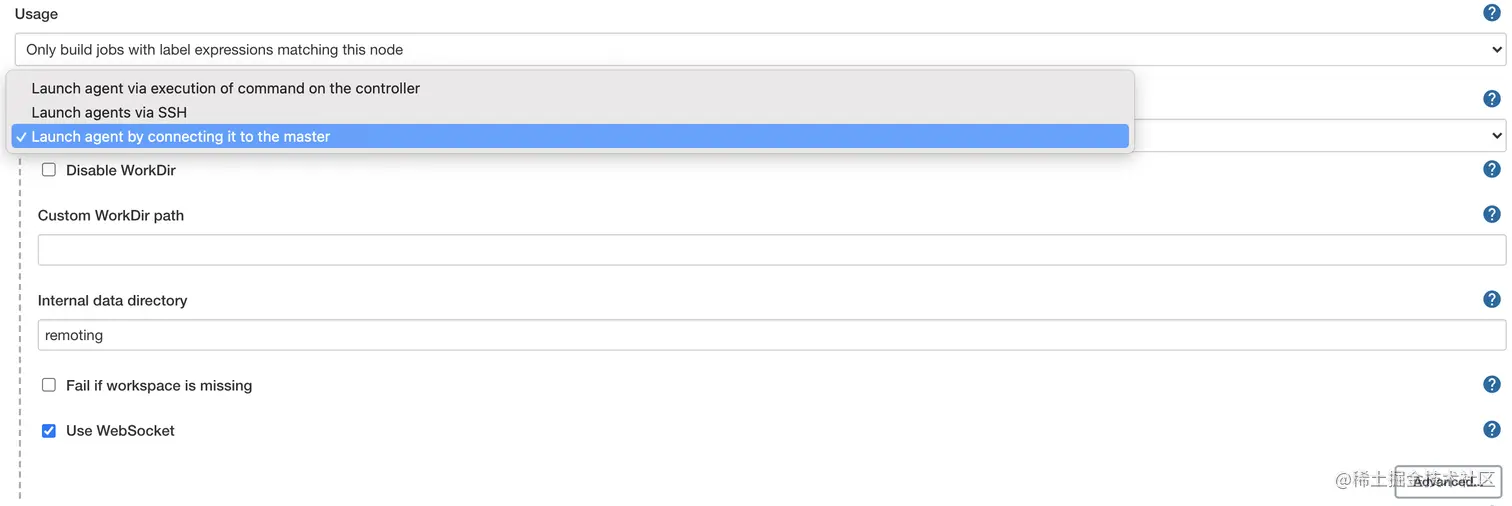Select Launch agent by connecting it to the master
The image size is (1512, 506).
pos(180,136)
